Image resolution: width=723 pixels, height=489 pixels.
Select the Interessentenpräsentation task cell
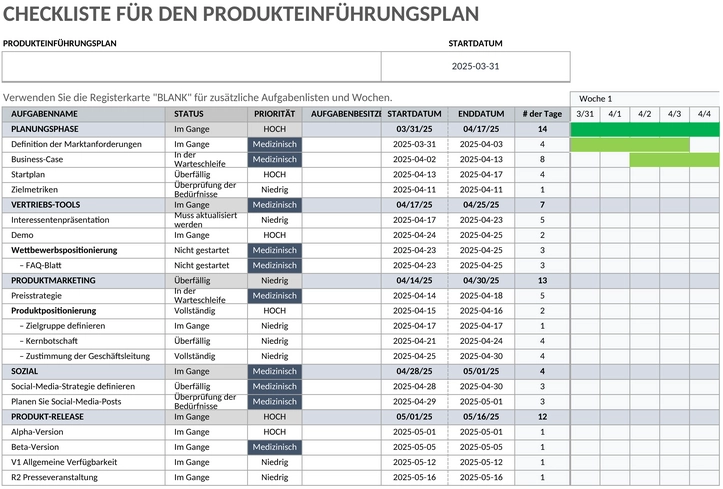(83, 220)
